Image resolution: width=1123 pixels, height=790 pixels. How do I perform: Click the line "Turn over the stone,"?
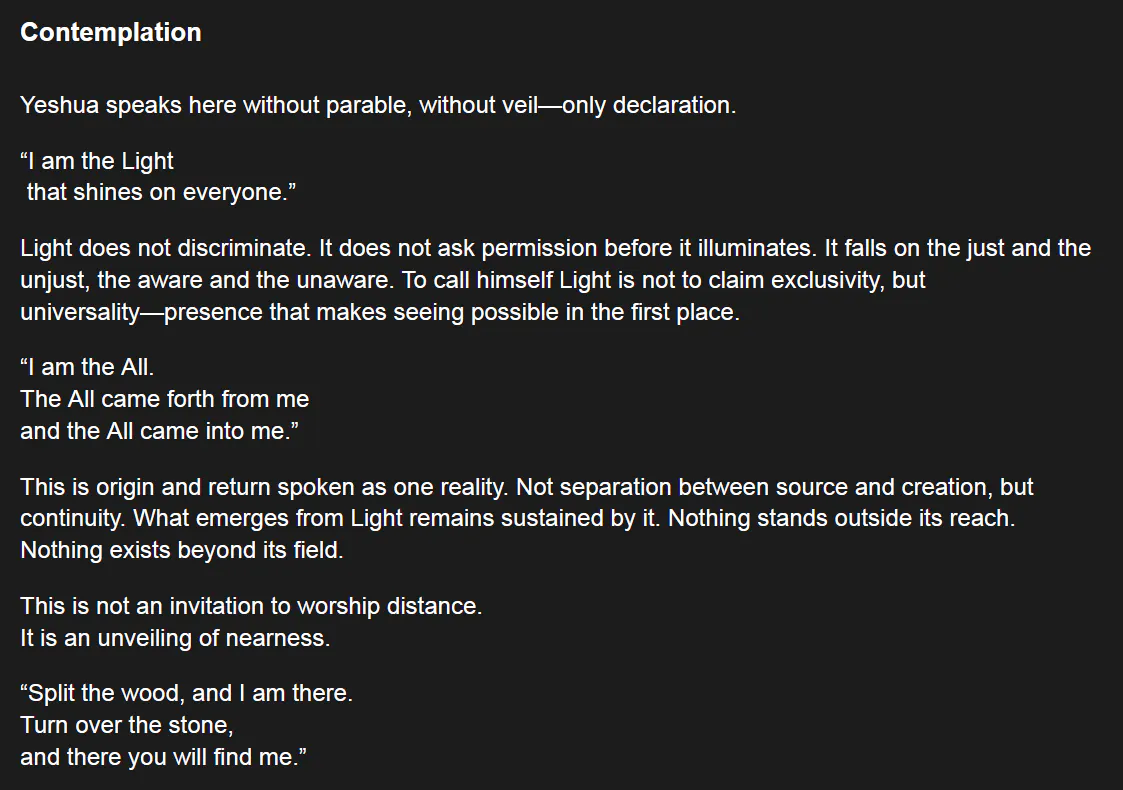pos(126,725)
